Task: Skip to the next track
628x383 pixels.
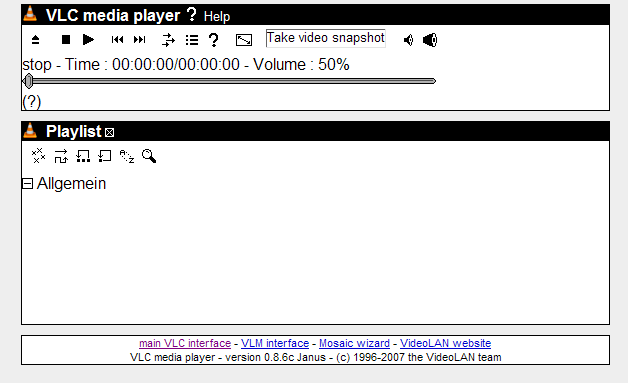Action: click(140, 40)
